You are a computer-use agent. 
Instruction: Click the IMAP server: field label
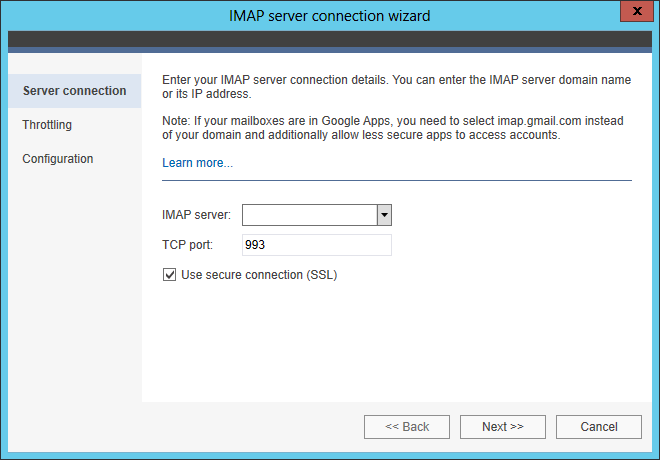pyautogui.click(x=197, y=215)
